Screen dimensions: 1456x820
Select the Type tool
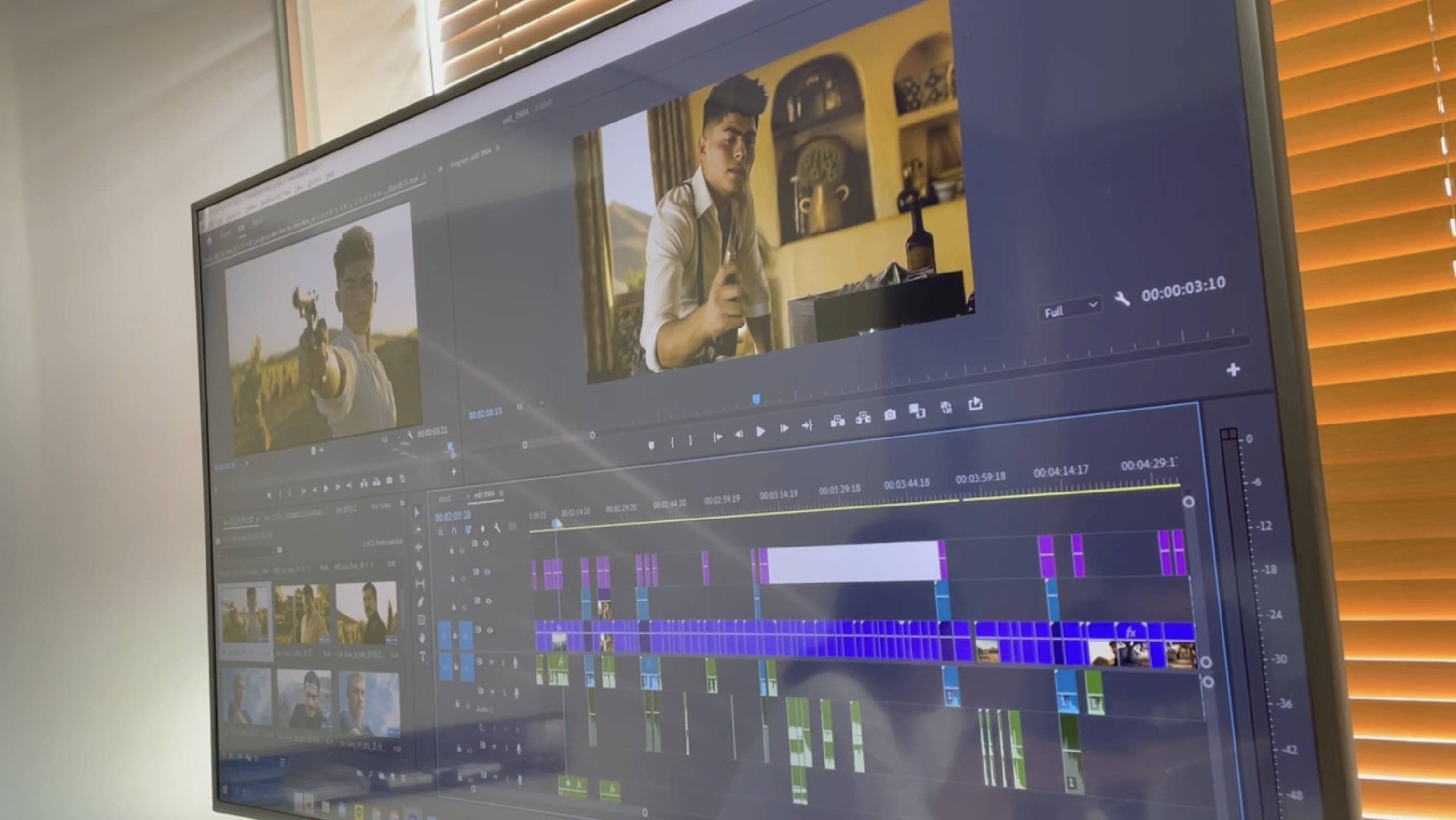coord(423,656)
